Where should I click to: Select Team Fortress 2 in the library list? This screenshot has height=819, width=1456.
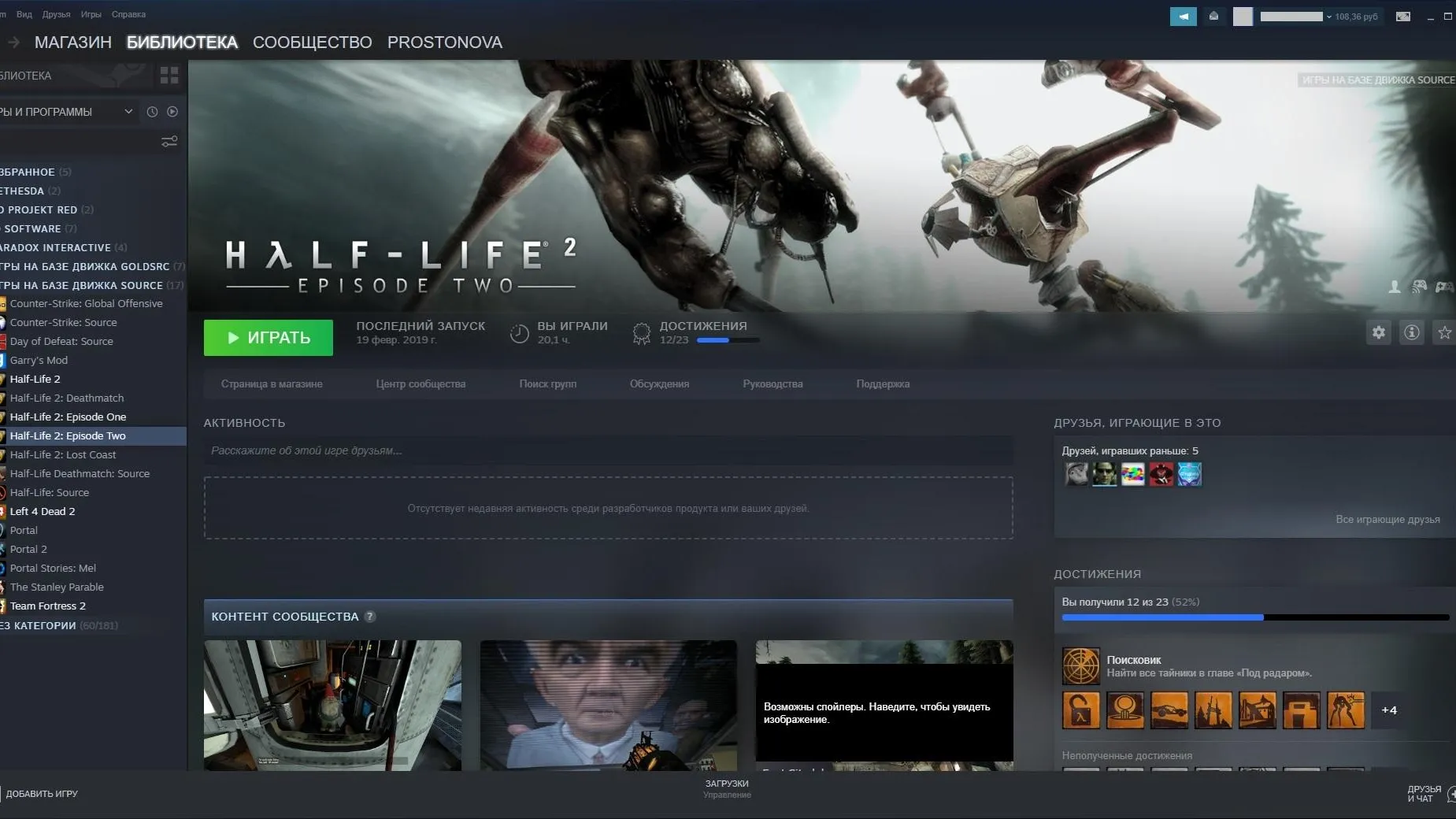point(48,606)
